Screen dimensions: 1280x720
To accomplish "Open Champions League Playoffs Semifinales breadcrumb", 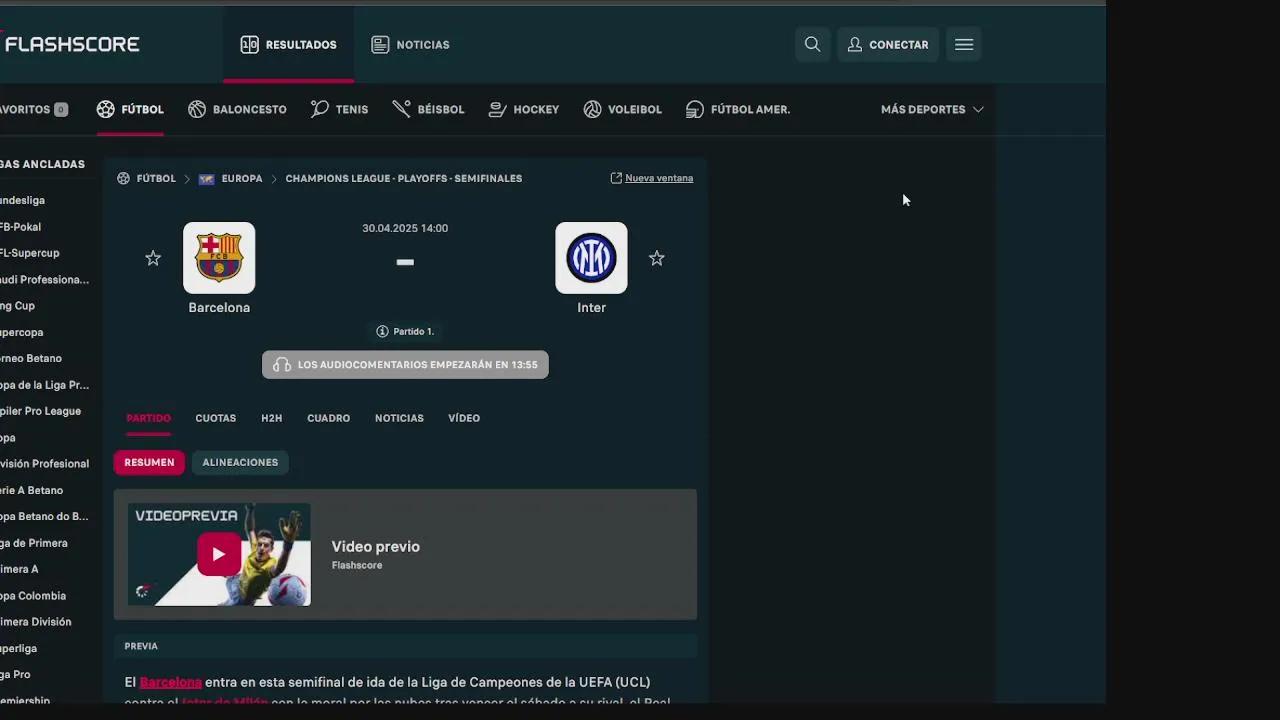I will click(x=404, y=178).
